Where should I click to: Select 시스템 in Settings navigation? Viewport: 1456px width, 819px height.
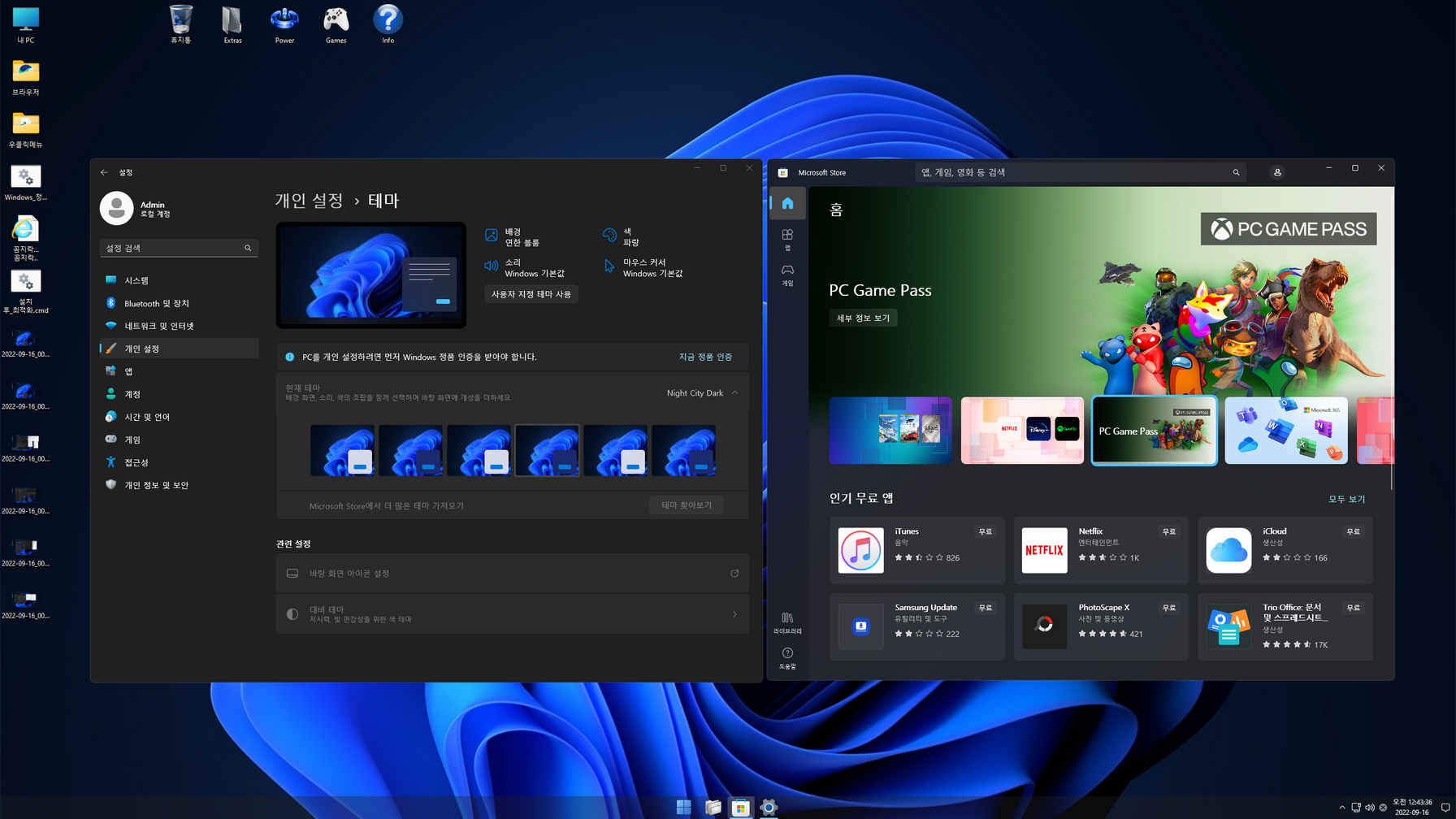[x=179, y=280]
